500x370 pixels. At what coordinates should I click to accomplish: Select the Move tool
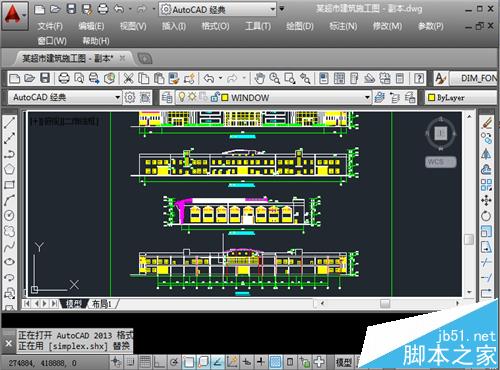pos(487,200)
